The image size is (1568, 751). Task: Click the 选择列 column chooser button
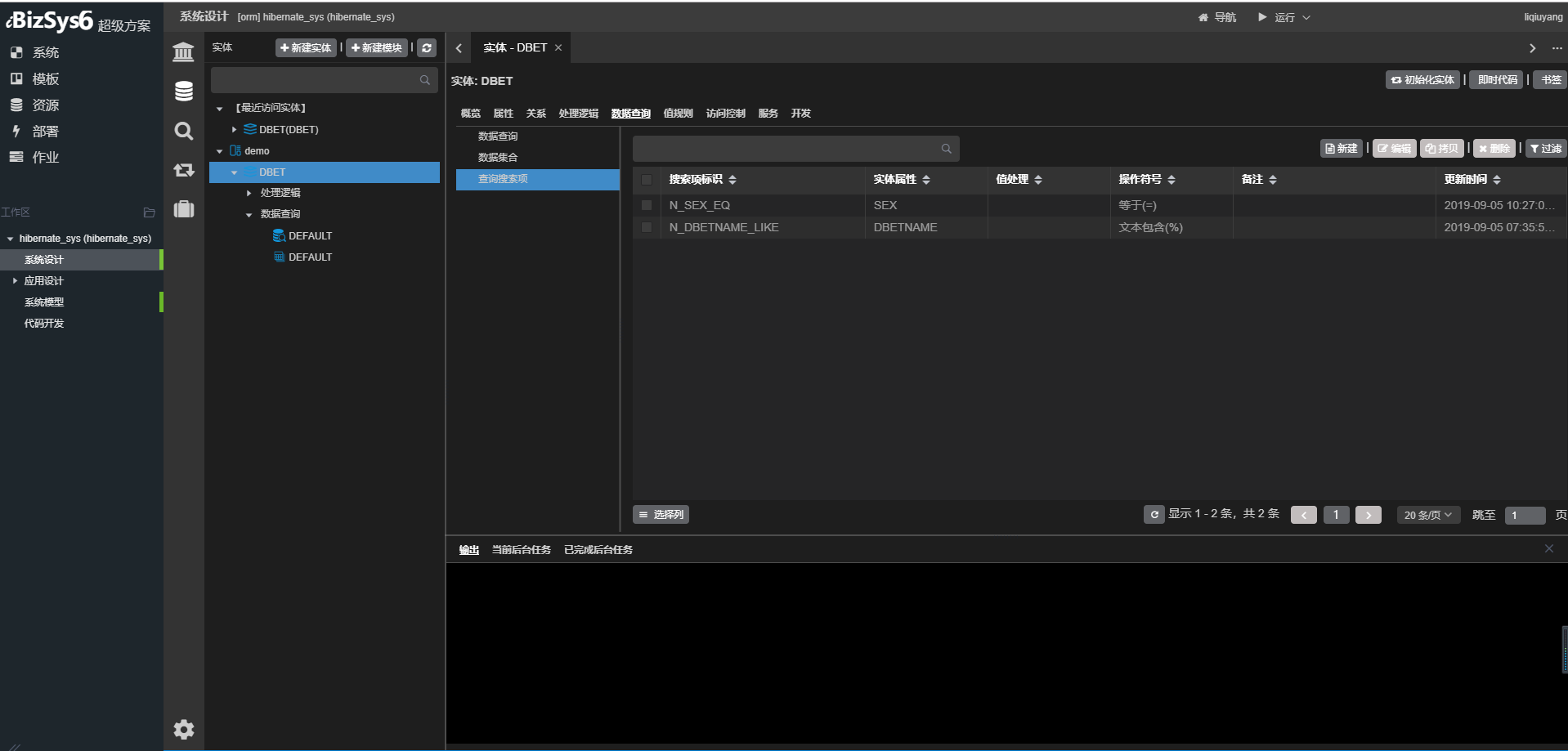click(661, 515)
